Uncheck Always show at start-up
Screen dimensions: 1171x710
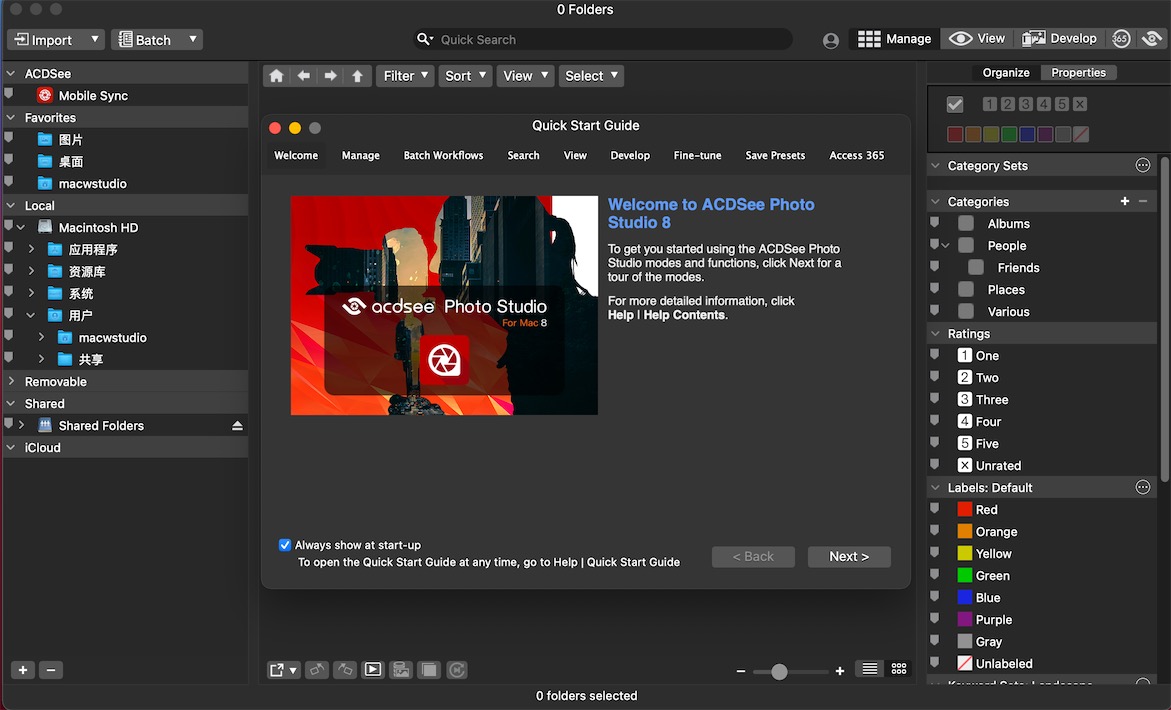pyautogui.click(x=285, y=545)
